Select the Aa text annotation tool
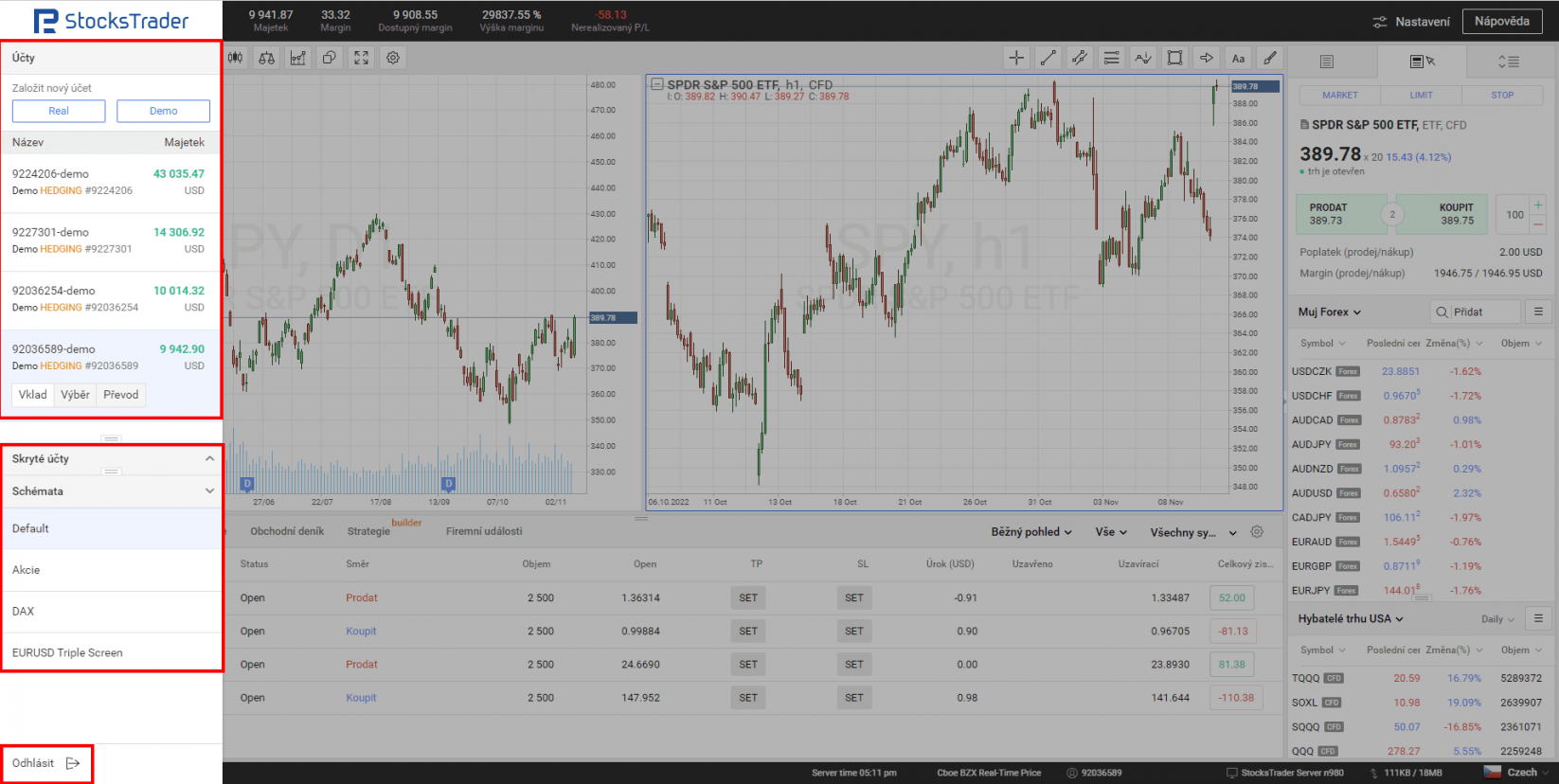The width and height of the screenshot is (1559, 784). pyautogui.click(x=1238, y=58)
